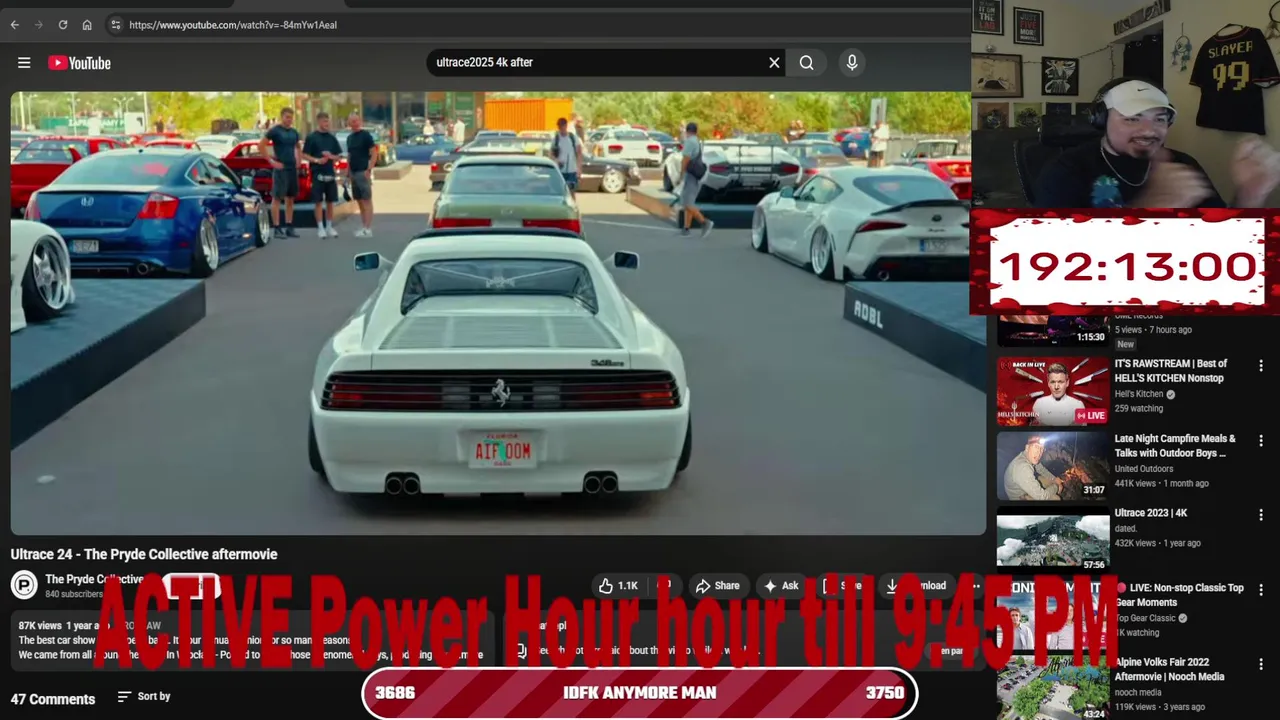Download the video

coord(916,586)
